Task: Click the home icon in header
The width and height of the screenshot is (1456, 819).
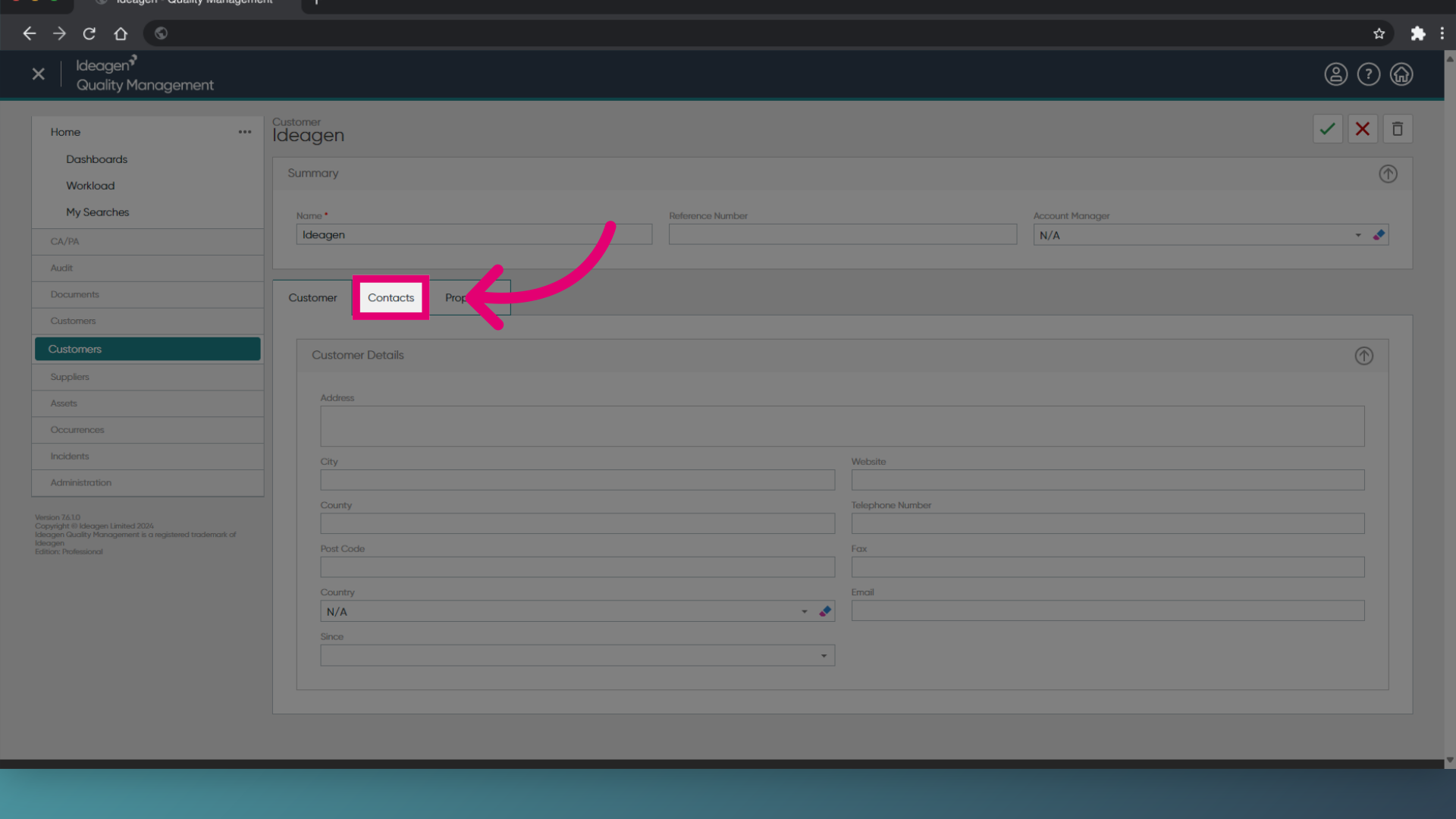Action: (1401, 74)
